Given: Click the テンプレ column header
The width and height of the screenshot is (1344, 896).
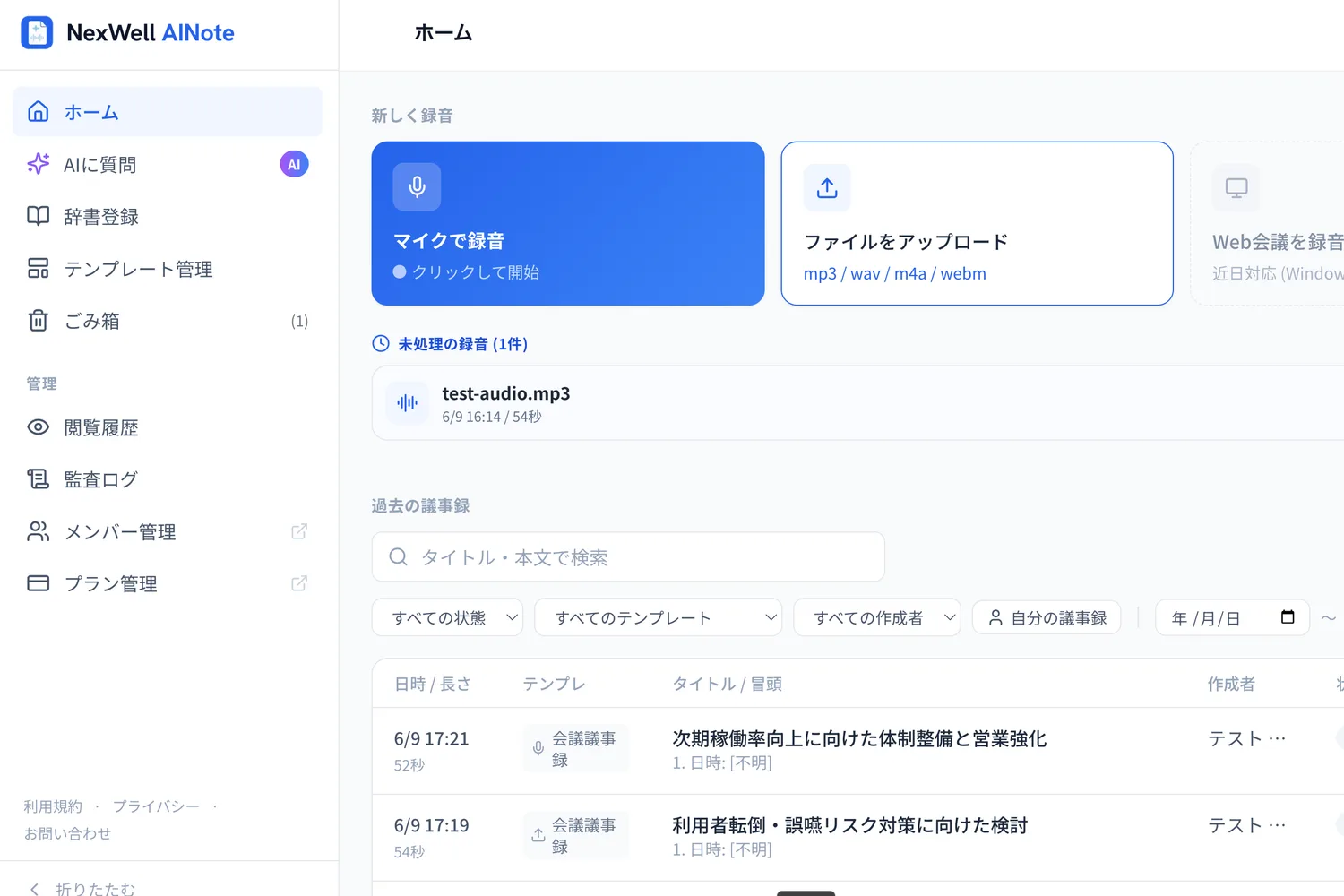Looking at the screenshot, I should (554, 684).
